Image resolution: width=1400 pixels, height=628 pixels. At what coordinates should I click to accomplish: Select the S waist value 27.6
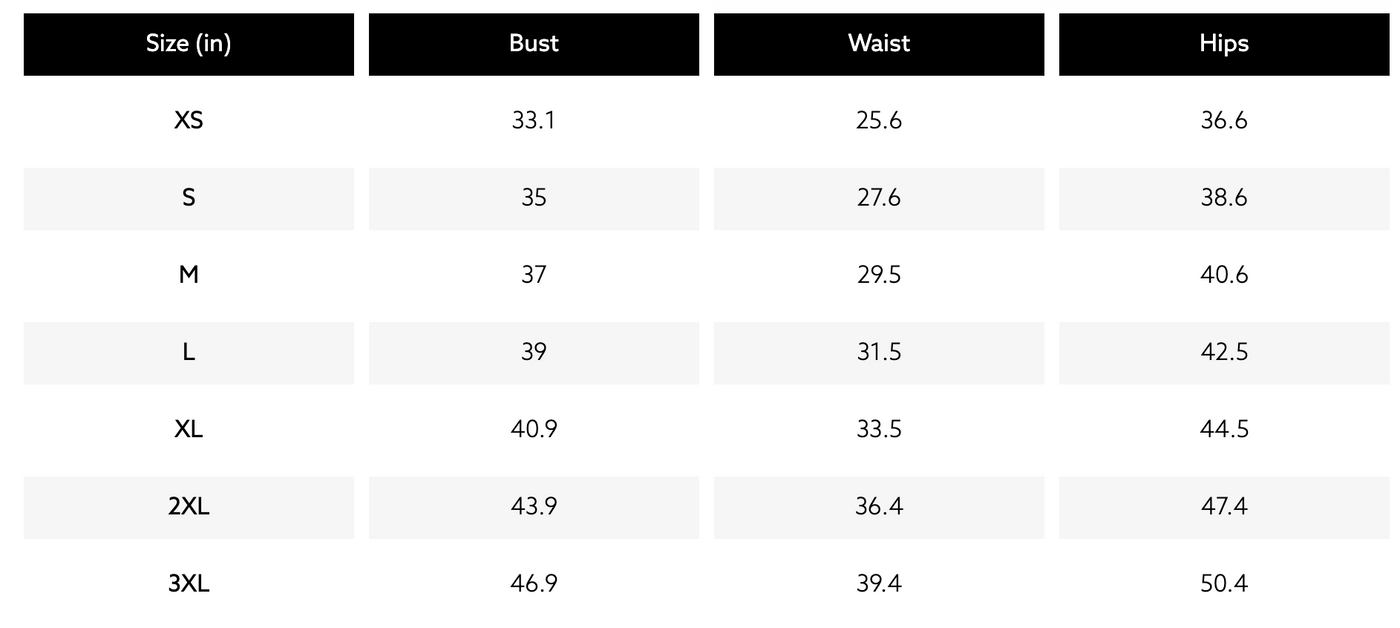pos(878,198)
